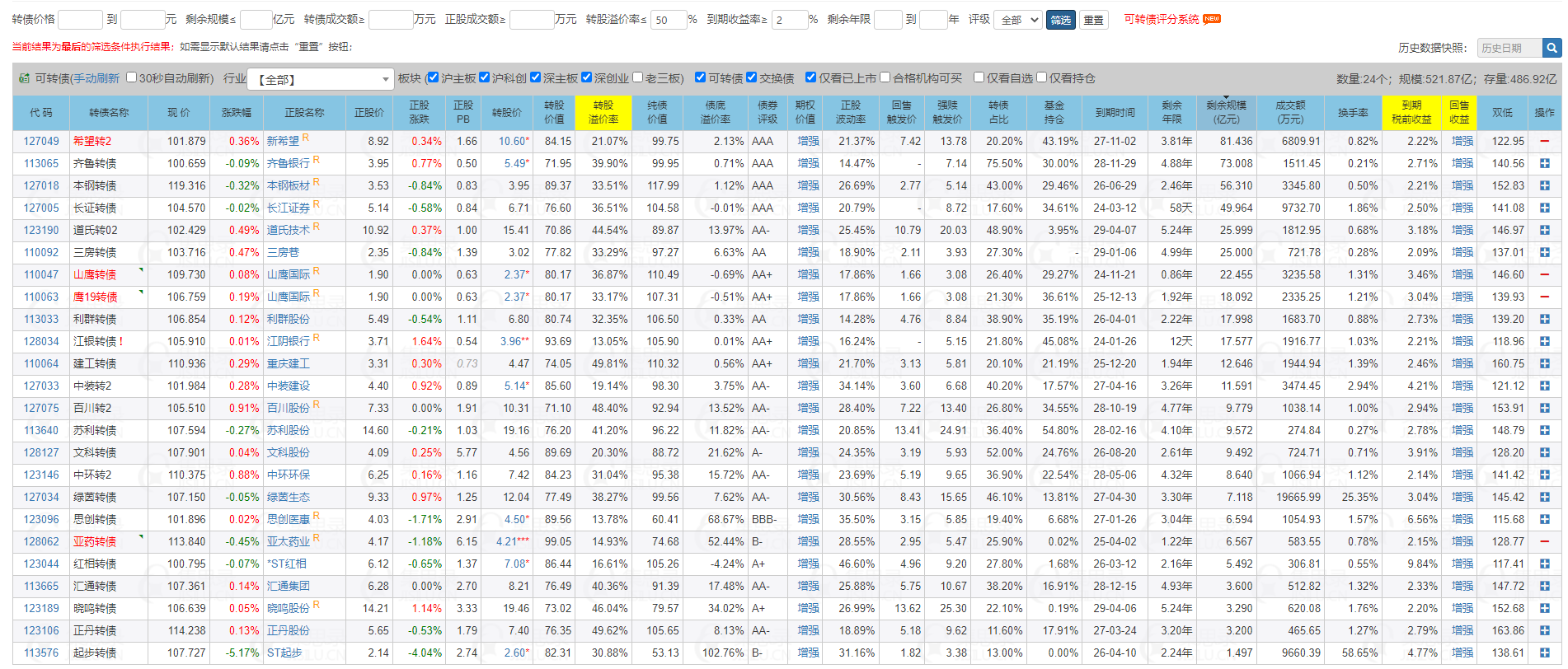Click plus icon in 中装转2 row
The height and width of the screenshot is (669, 1568).
pos(1544,386)
